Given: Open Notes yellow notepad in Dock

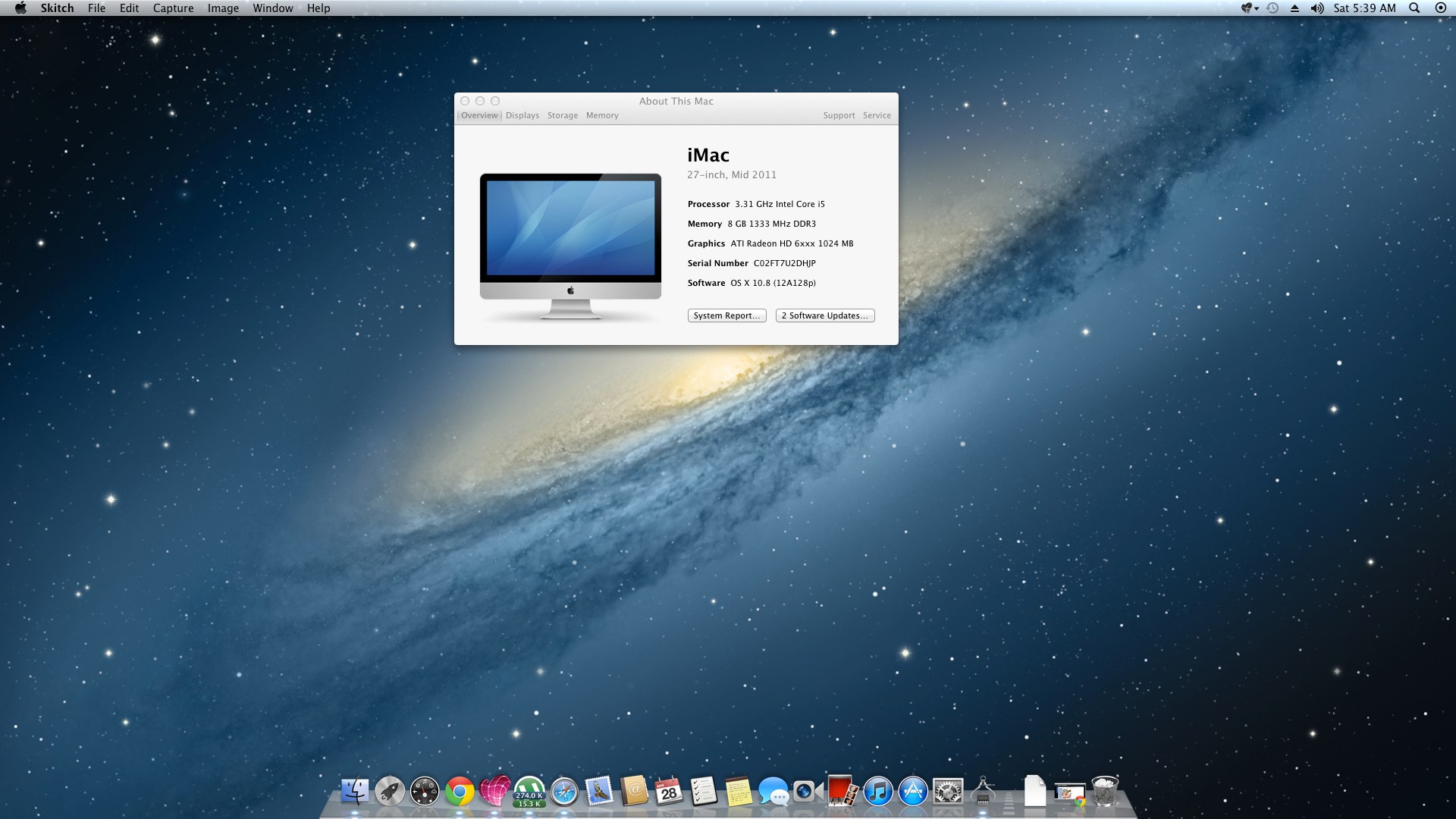Looking at the screenshot, I should (739, 792).
